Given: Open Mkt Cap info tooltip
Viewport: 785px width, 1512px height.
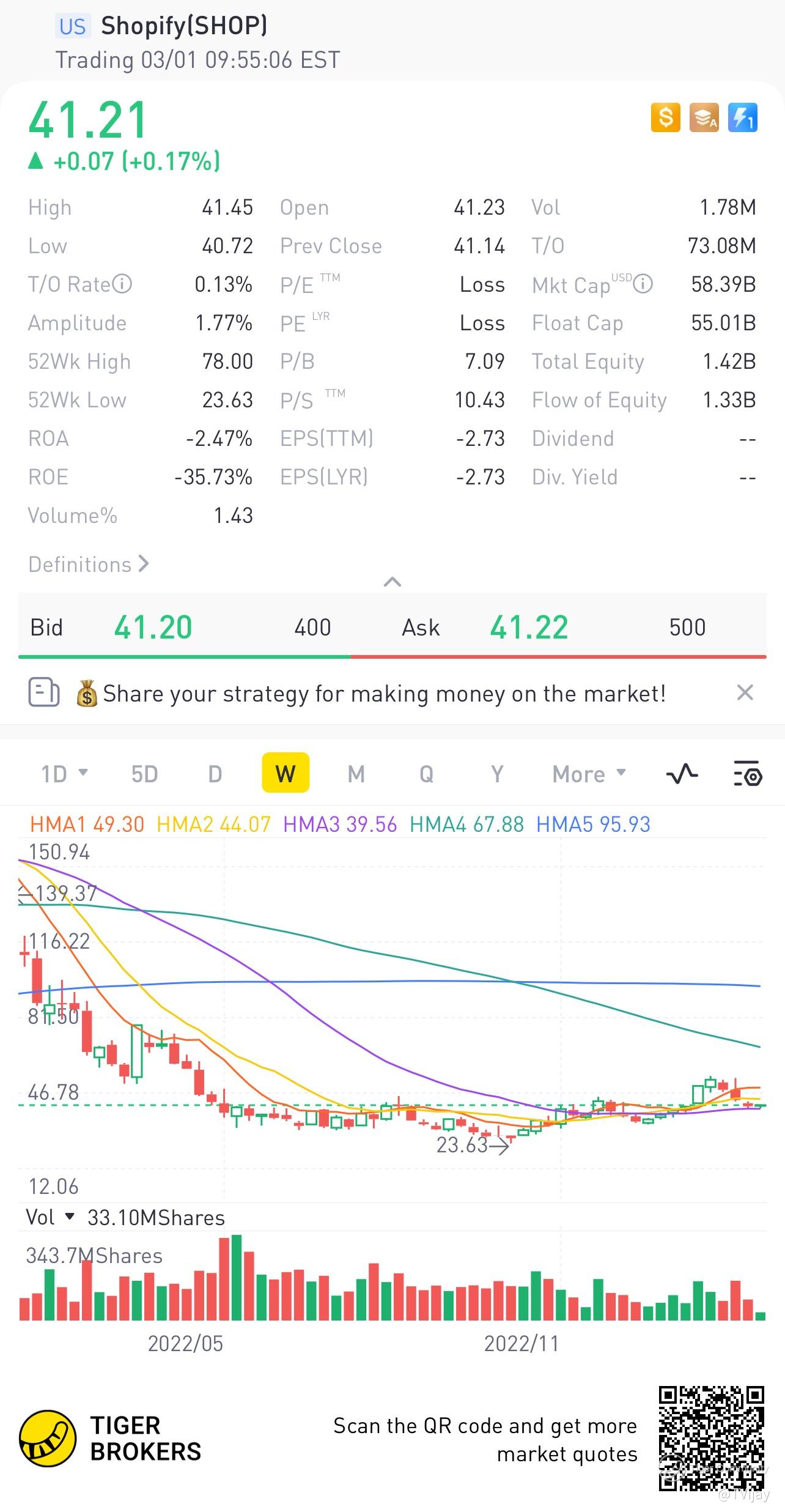Looking at the screenshot, I should pos(643,284).
